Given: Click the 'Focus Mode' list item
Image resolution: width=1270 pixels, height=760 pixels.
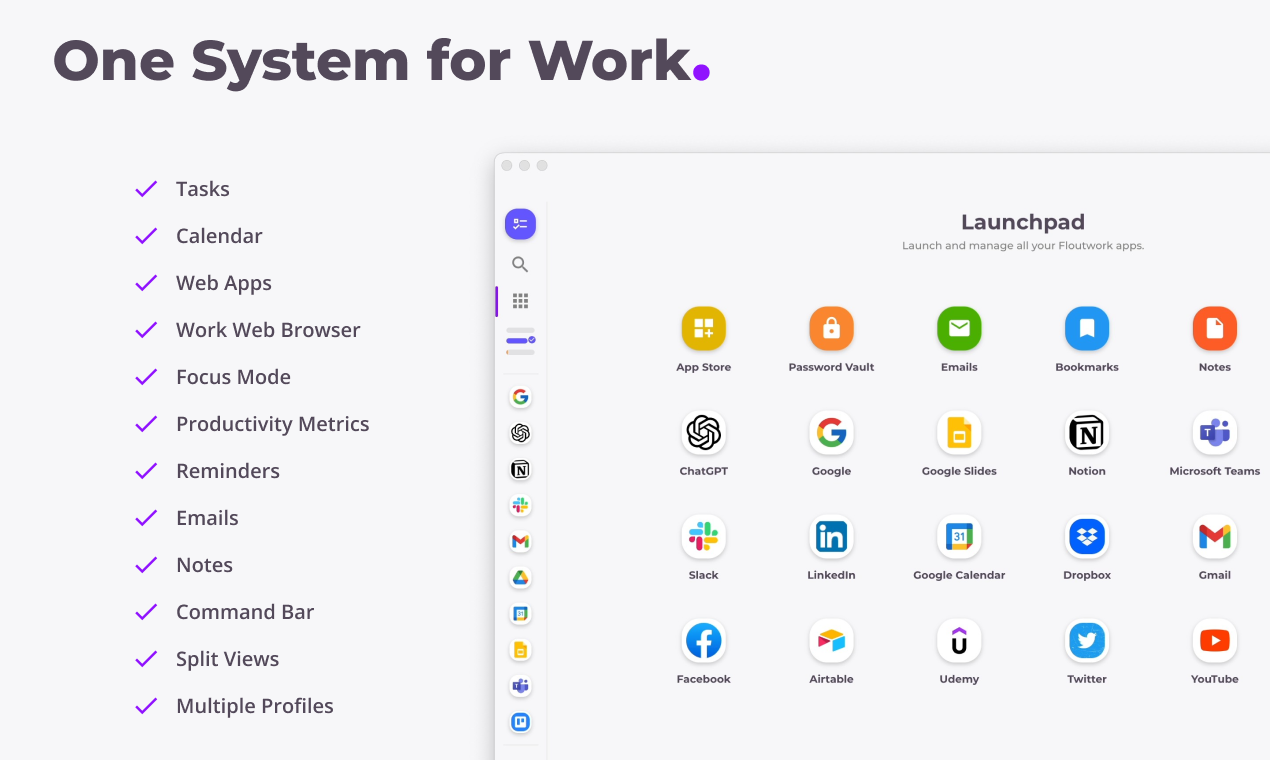Looking at the screenshot, I should [233, 377].
